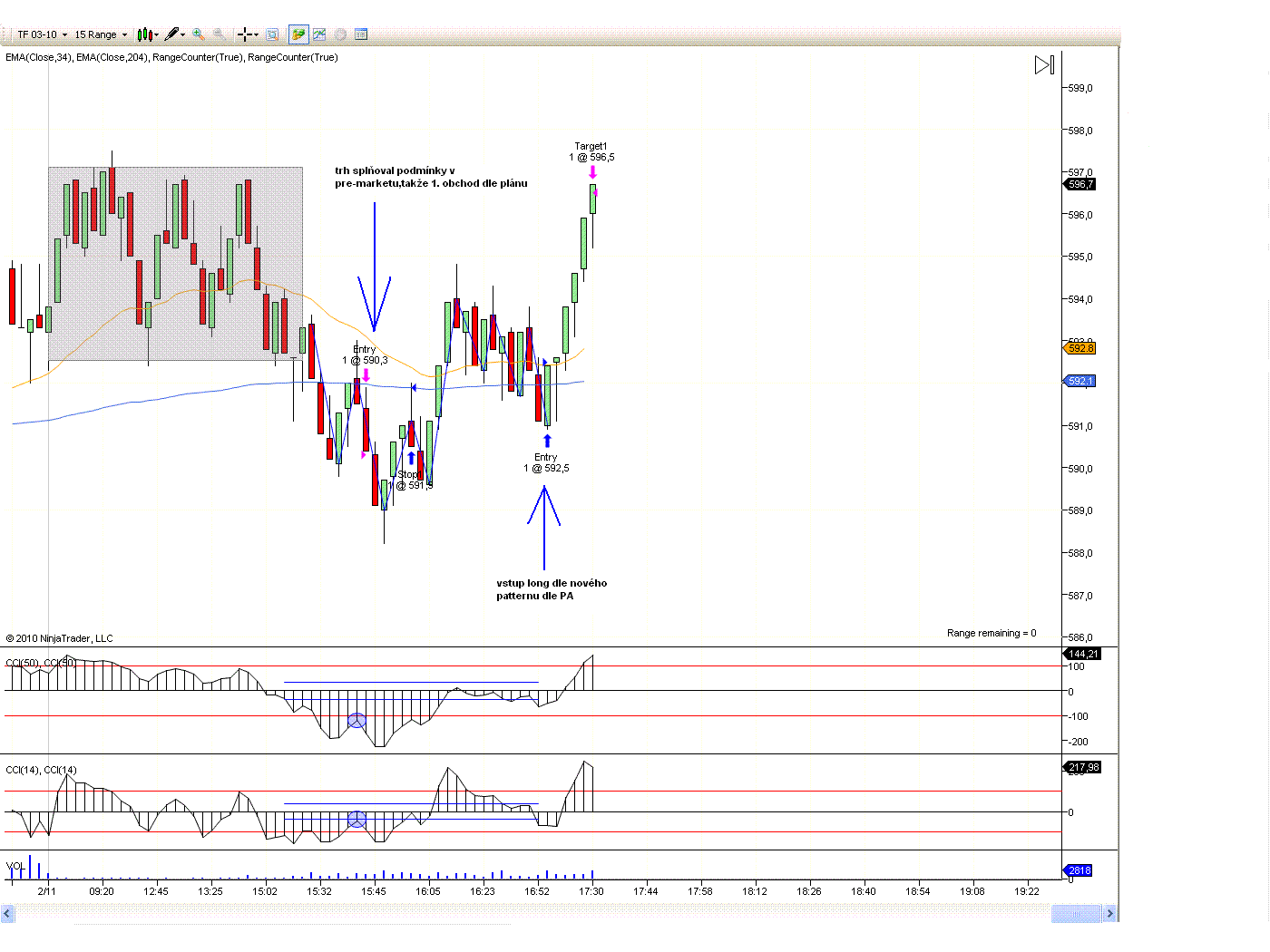The width and height of the screenshot is (1270, 952).
Task: Click the Entry 1 @ 592,5 label
Action: click(546, 463)
